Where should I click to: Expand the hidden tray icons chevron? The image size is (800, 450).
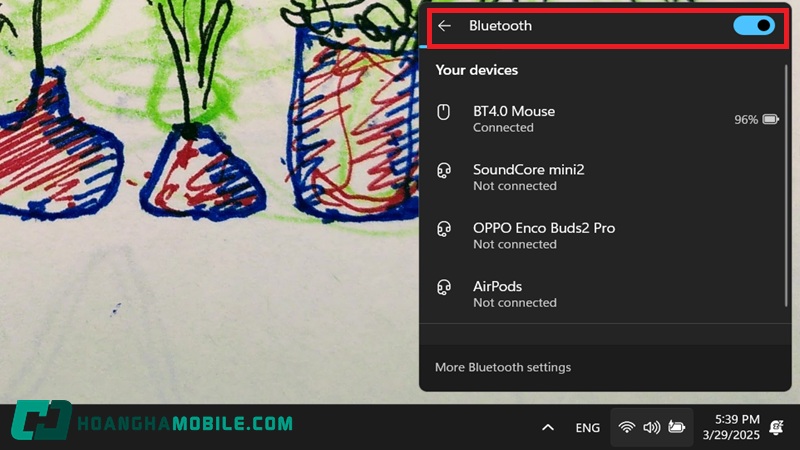point(547,428)
